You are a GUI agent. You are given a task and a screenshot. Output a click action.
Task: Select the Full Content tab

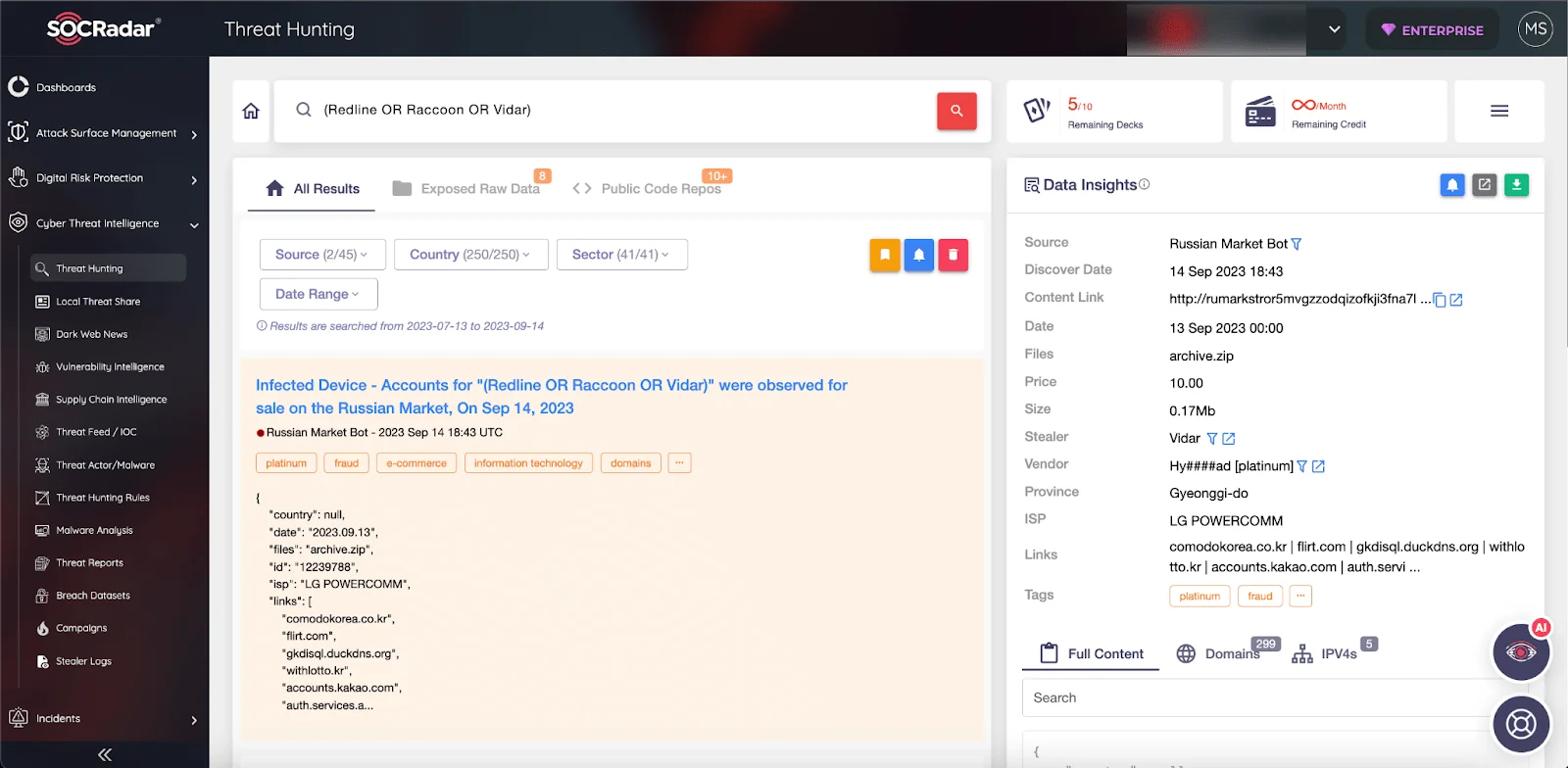coord(1091,653)
